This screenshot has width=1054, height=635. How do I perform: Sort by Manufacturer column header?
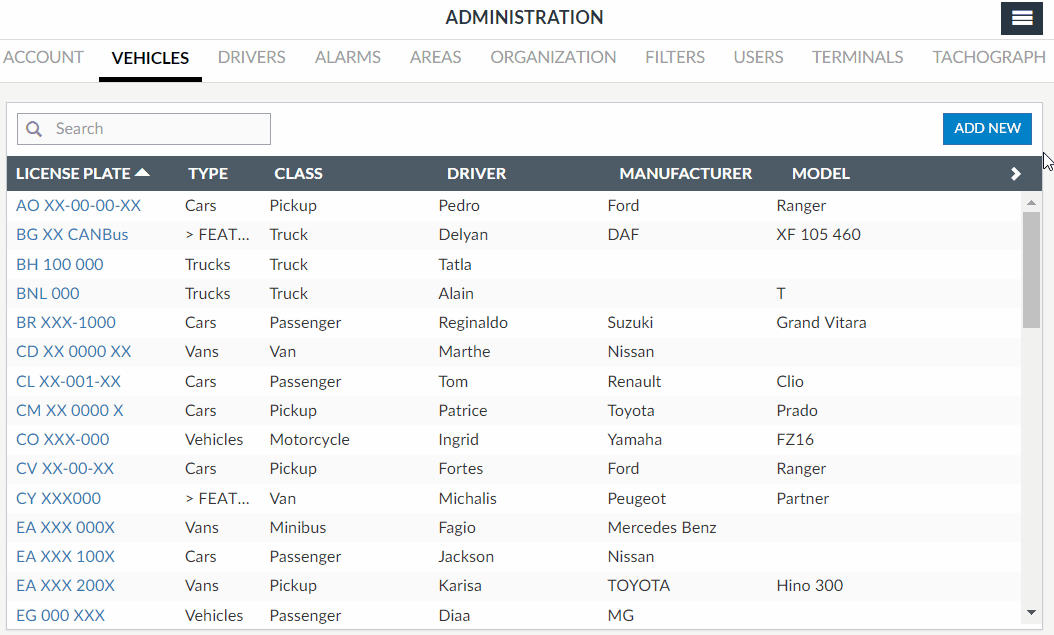tap(685, 174)
